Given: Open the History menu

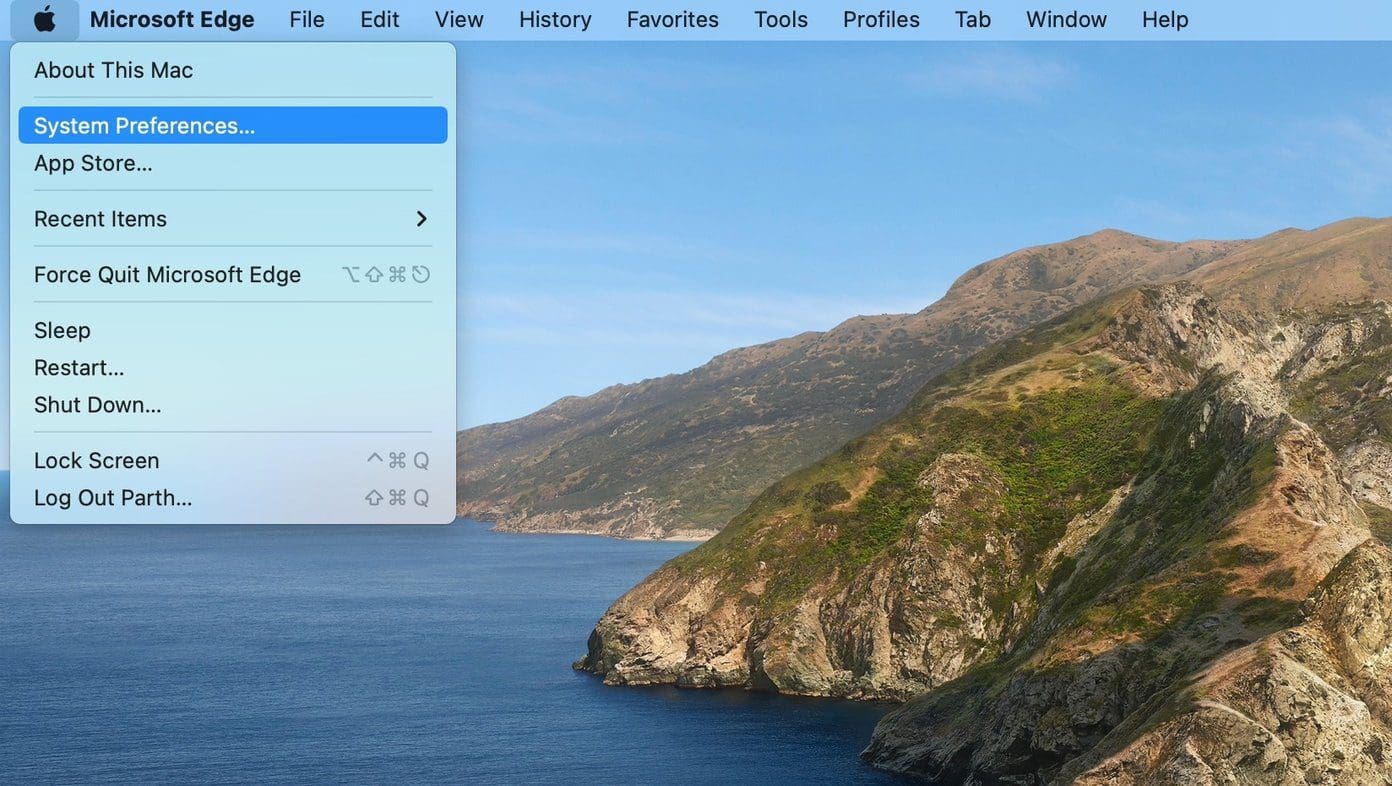Looking at the screenshot, I should coord(555,19).
